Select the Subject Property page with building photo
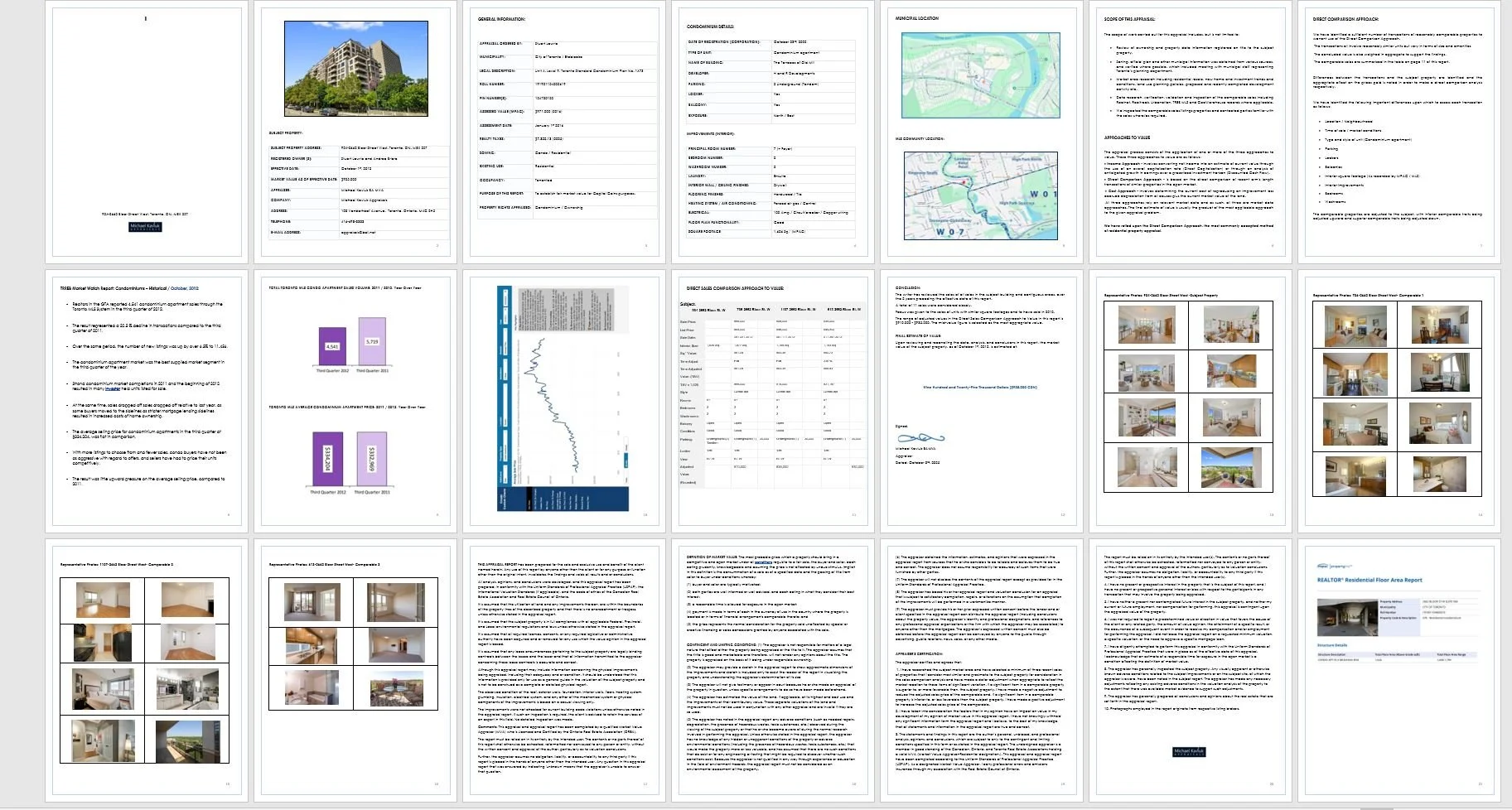 (355, 133)
